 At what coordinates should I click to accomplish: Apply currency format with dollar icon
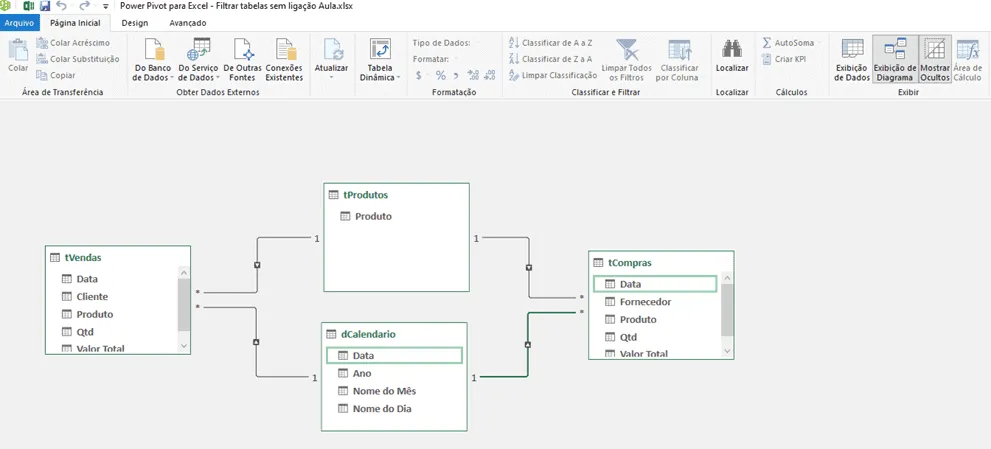420,75
